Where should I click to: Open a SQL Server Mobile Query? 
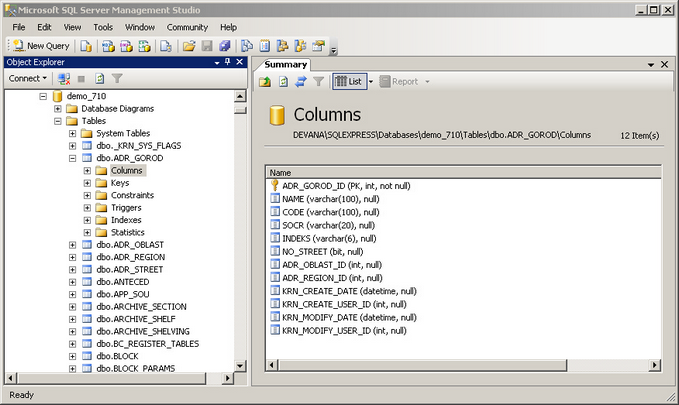[166, 45]
